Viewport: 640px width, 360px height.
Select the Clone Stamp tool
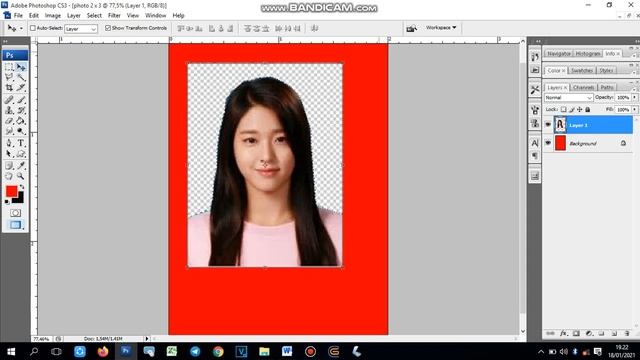(x=9, y=110)
